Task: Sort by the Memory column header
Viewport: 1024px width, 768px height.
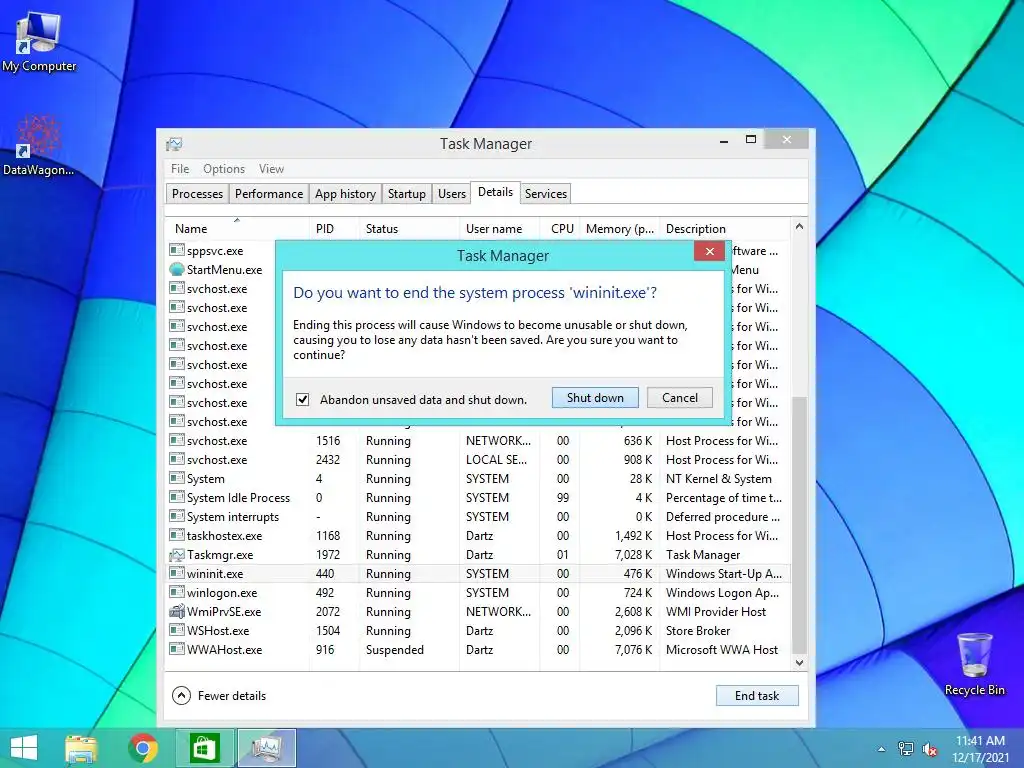Action: coord(619,229)
